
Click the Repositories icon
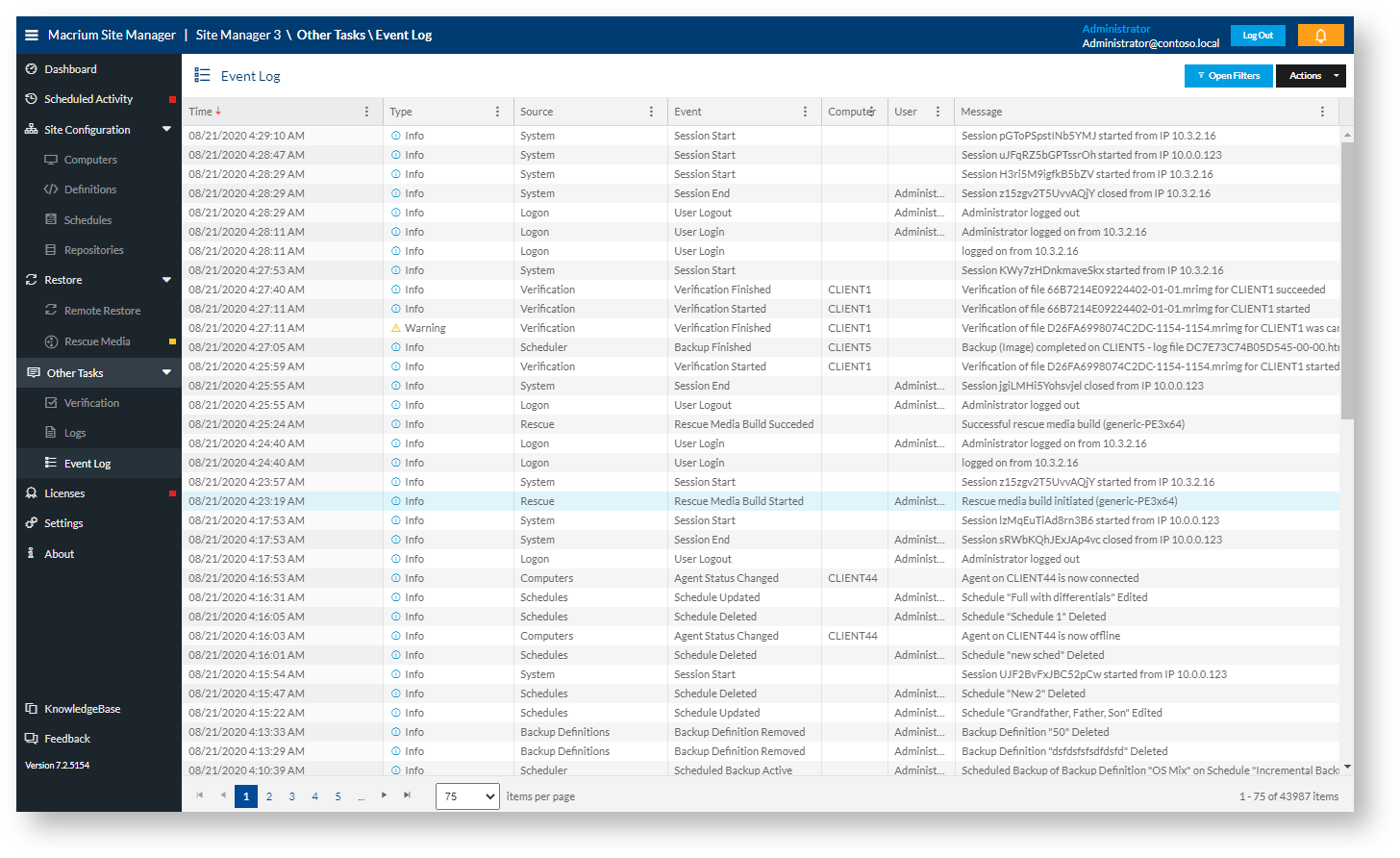click(51, 250)
